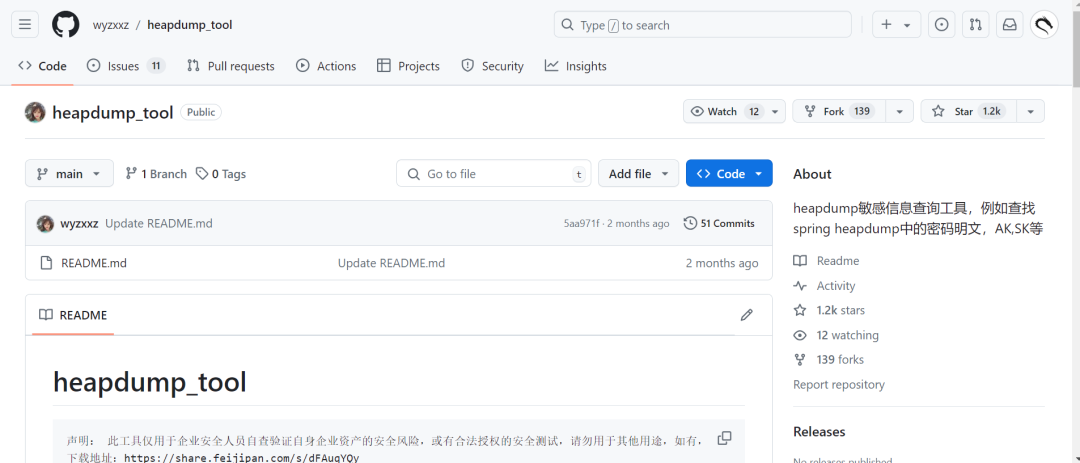1080x463 pixels.
Task: Open the commit history clock icon
Action: [689, 223]
